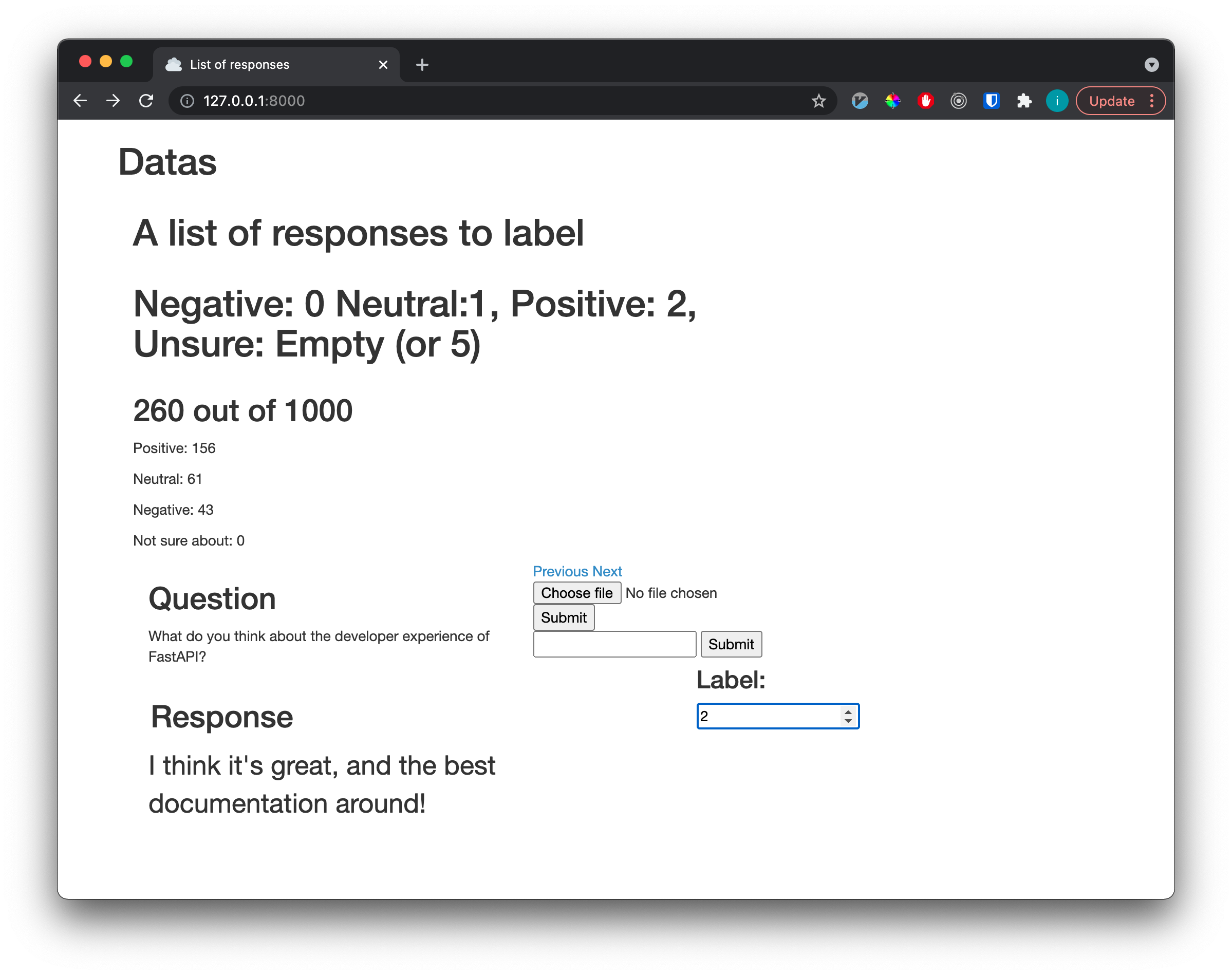
Task: Open a new browser tab
Action: pyautogui.click(x=422, y=65)
